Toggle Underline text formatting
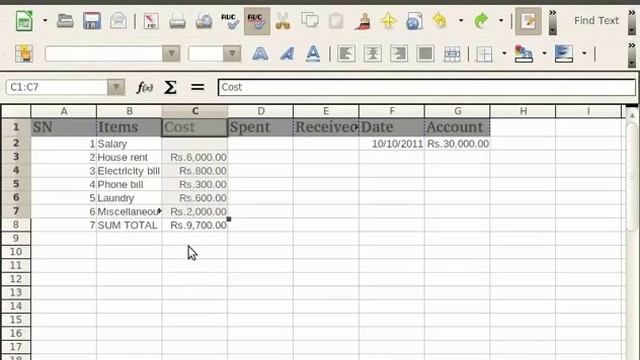Screen dimensions: 640x360 313,53
